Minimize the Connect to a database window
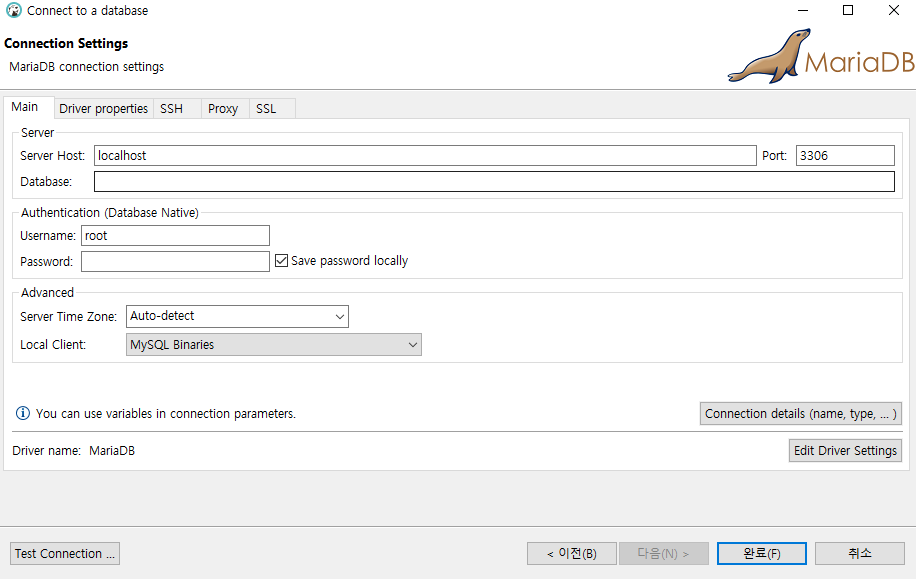The width and height of the screenshot is (916, 579). pos(803,10)
